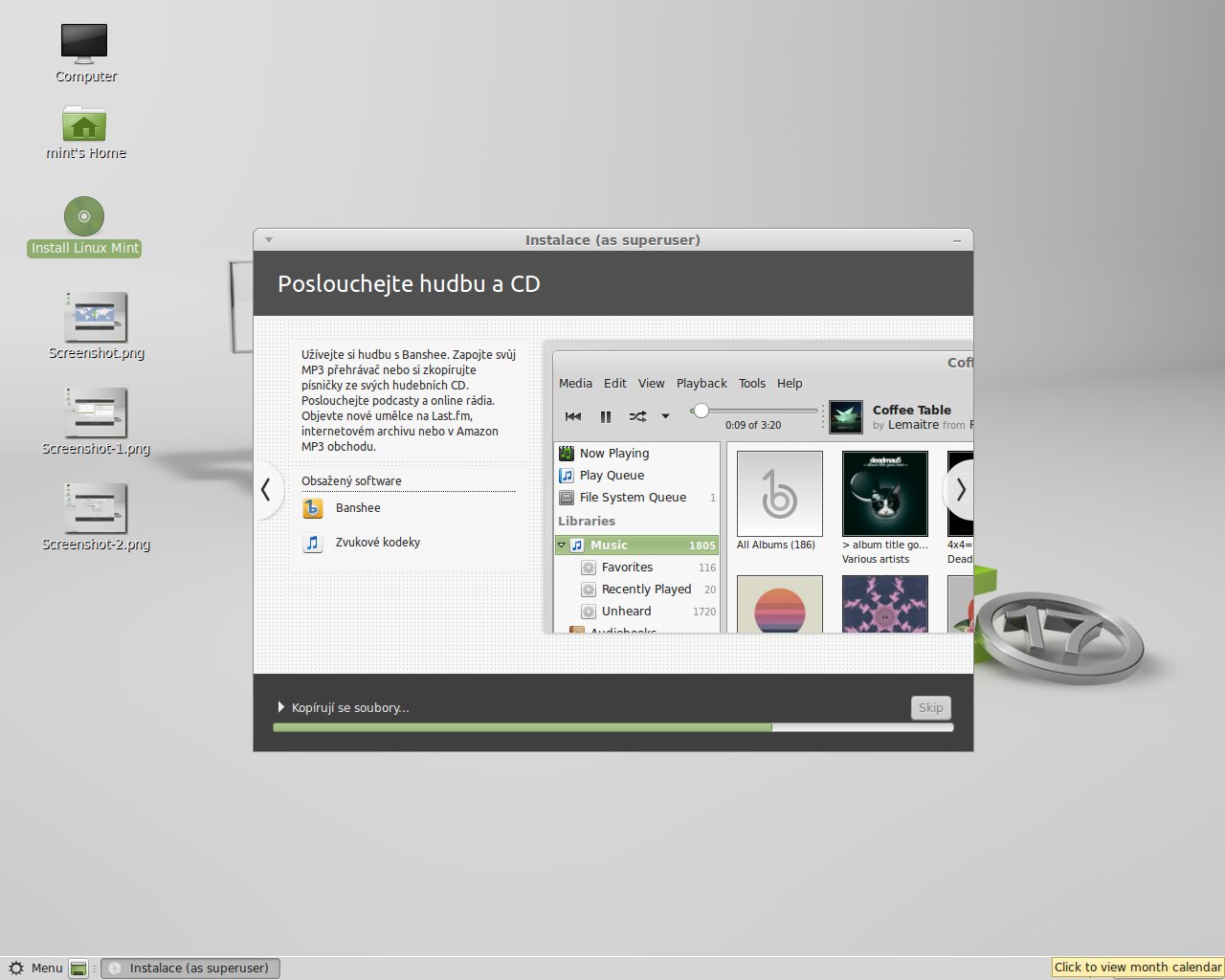Open mint's Home folder icon

click(x=84, y=124)
